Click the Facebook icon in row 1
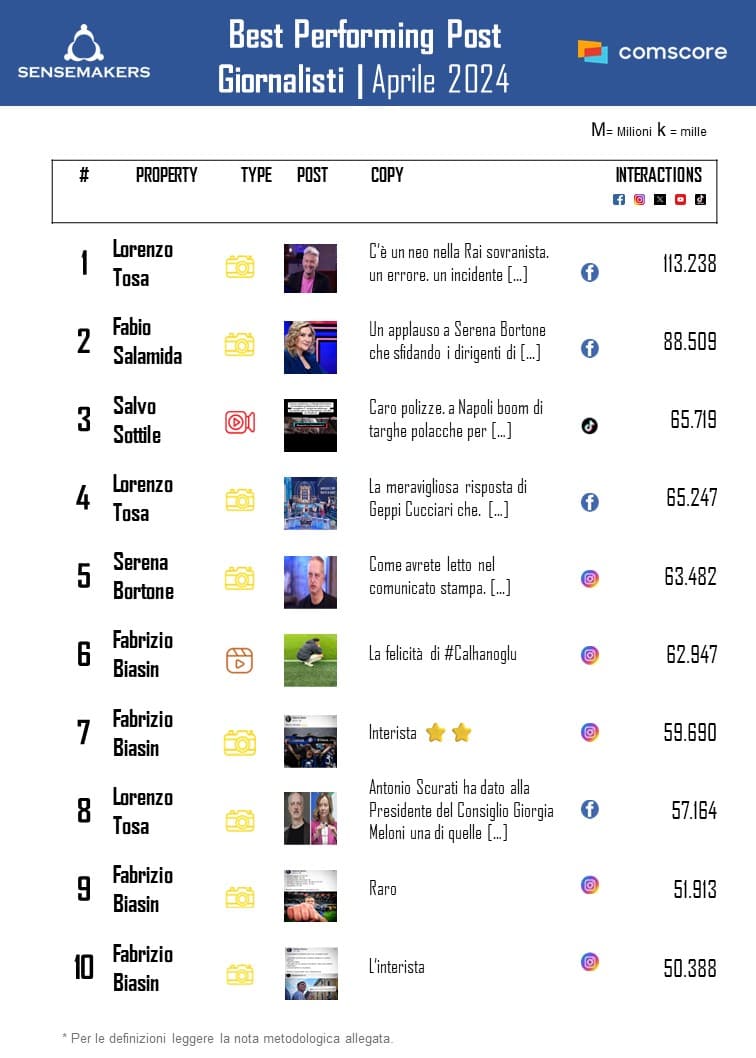756x1058 pixels. coord(590,271)
